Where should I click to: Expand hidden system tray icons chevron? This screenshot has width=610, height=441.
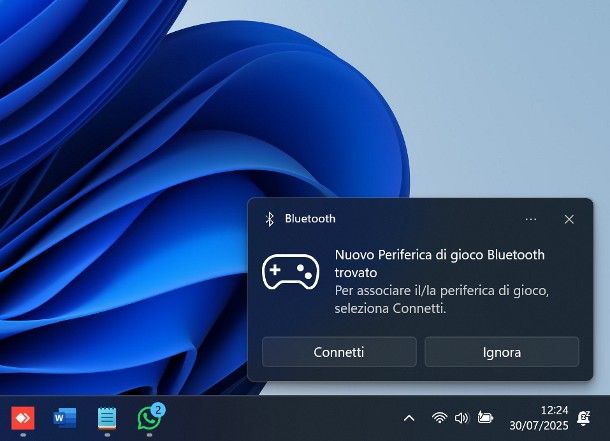click(x=408, y=418)
